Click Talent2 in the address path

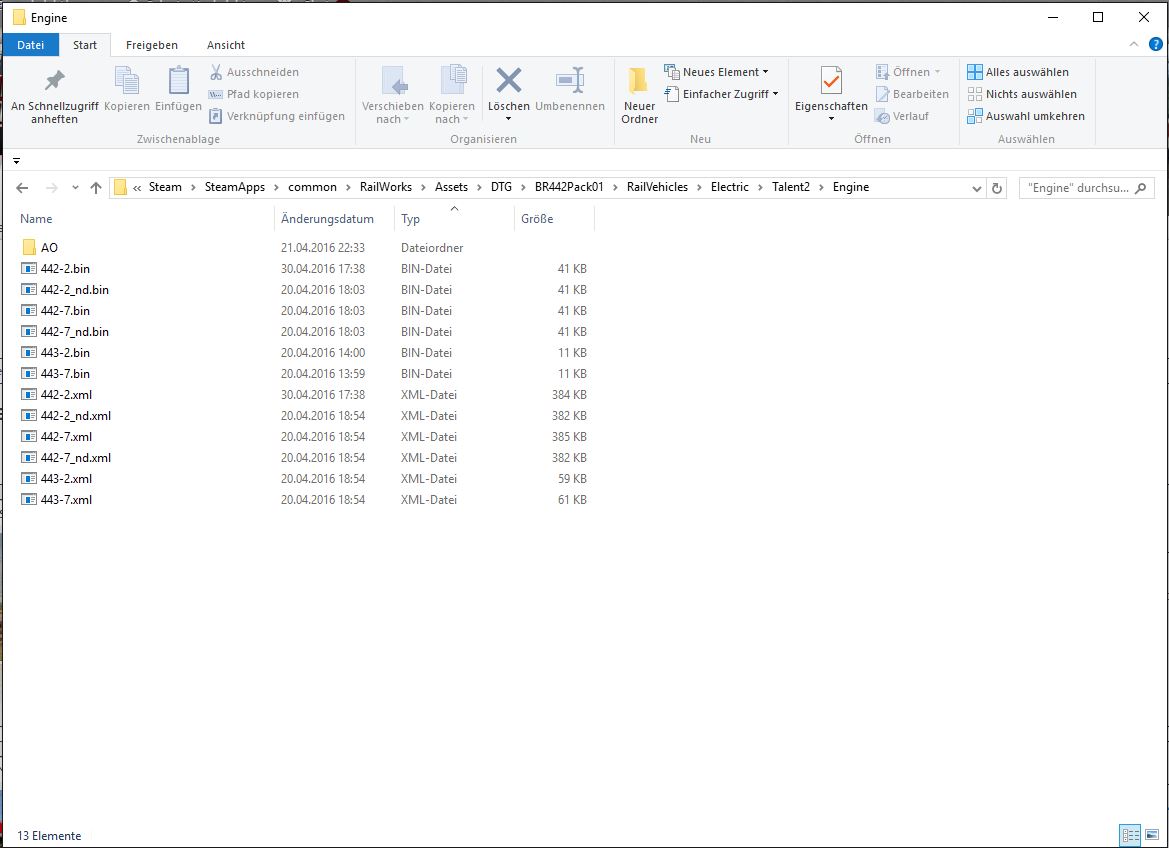click(x=790, y=187)
